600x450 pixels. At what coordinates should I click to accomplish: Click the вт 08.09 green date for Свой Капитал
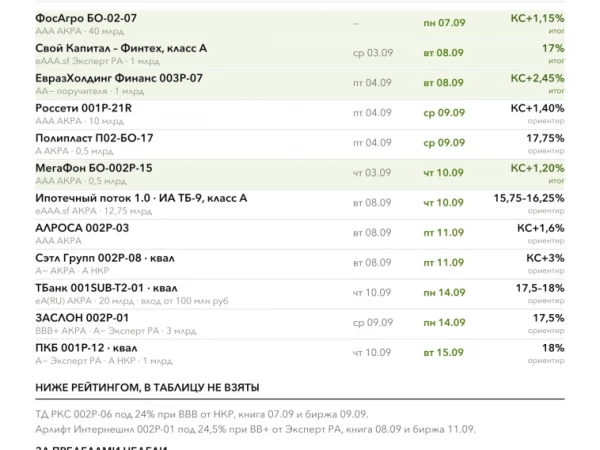tap(443, 53)
